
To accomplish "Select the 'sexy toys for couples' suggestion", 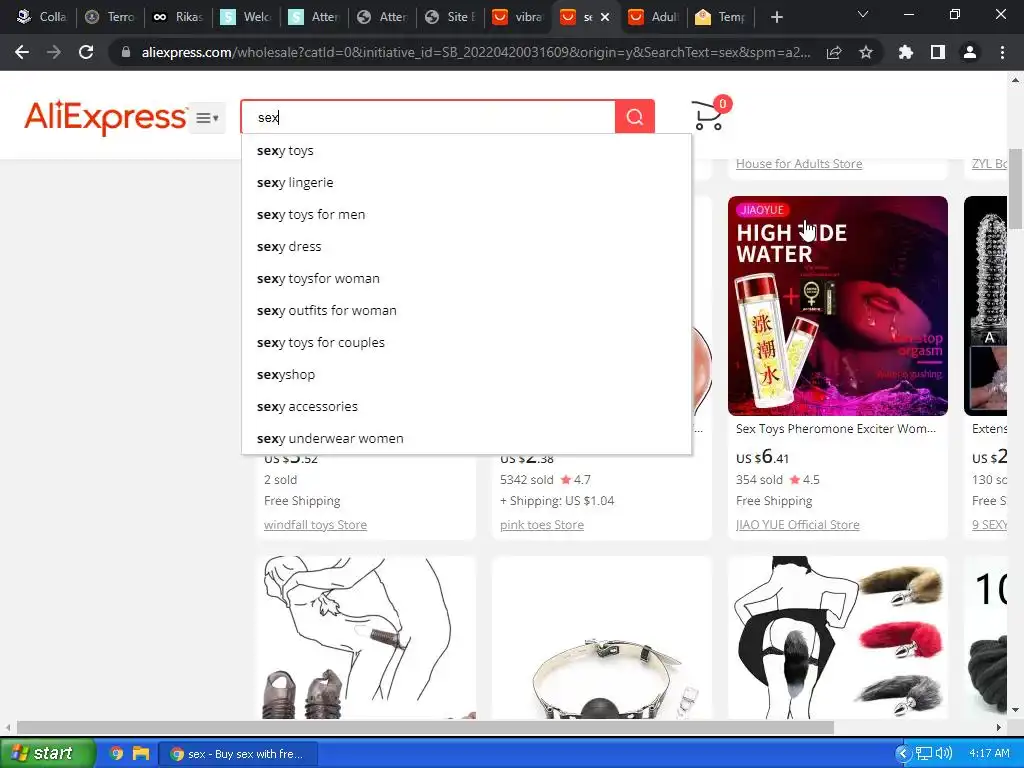I will (x=466, y=342).
